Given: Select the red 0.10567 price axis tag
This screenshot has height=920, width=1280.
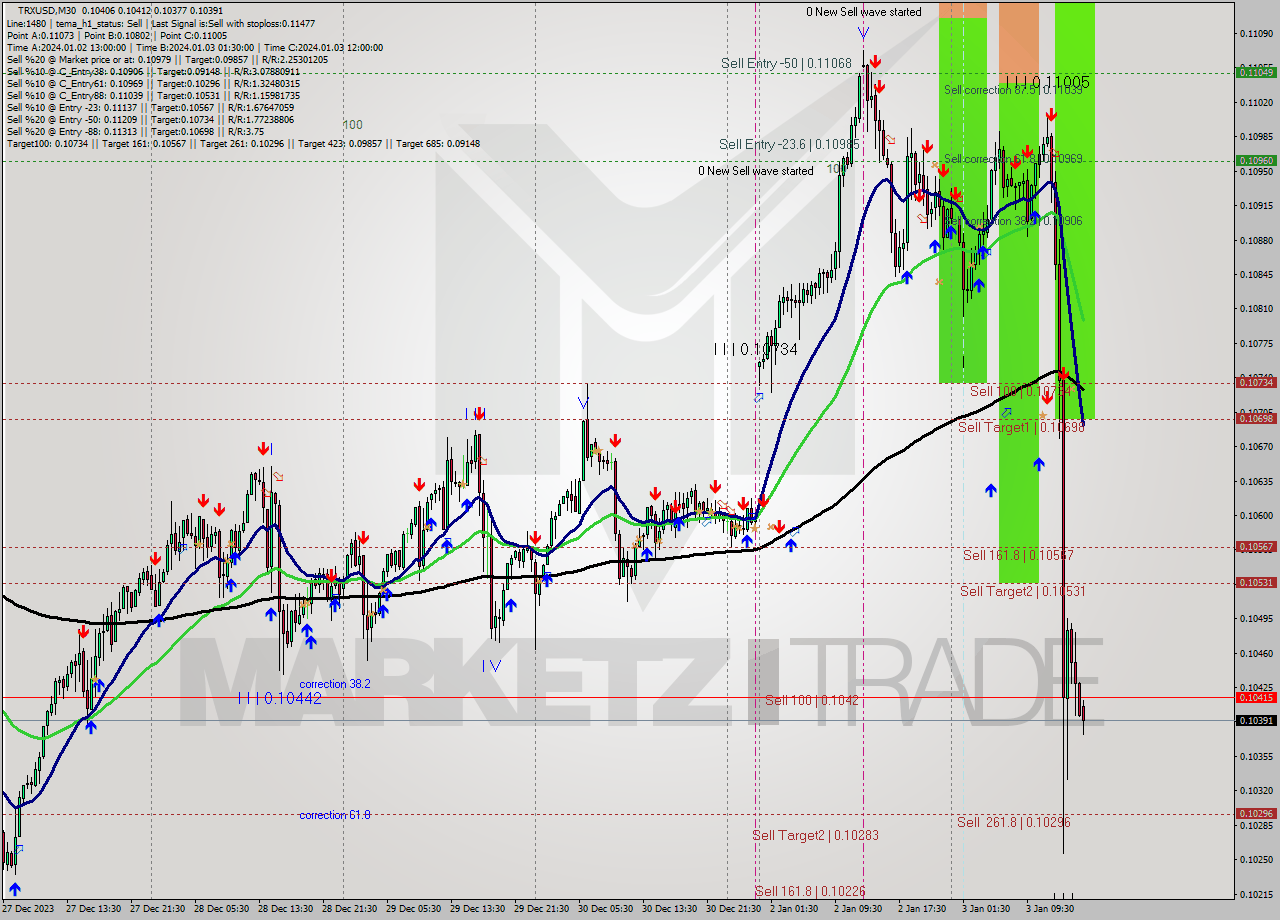Looking at the screenshot, I should [x=1256, y=547].
